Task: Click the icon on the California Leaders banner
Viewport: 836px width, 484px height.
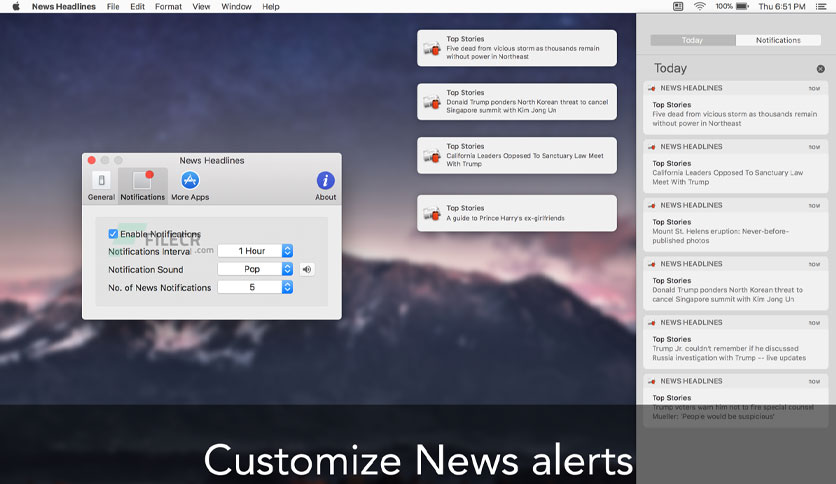Action: (432, 156)
